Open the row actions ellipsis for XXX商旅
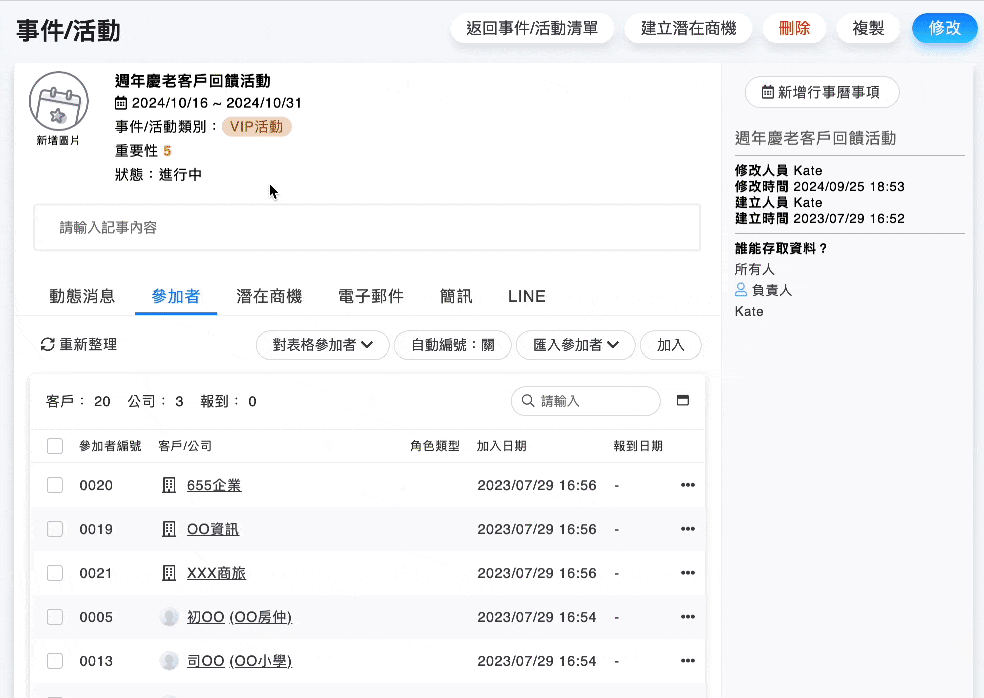This screenshot has width=984, height=698. point(687,573)
